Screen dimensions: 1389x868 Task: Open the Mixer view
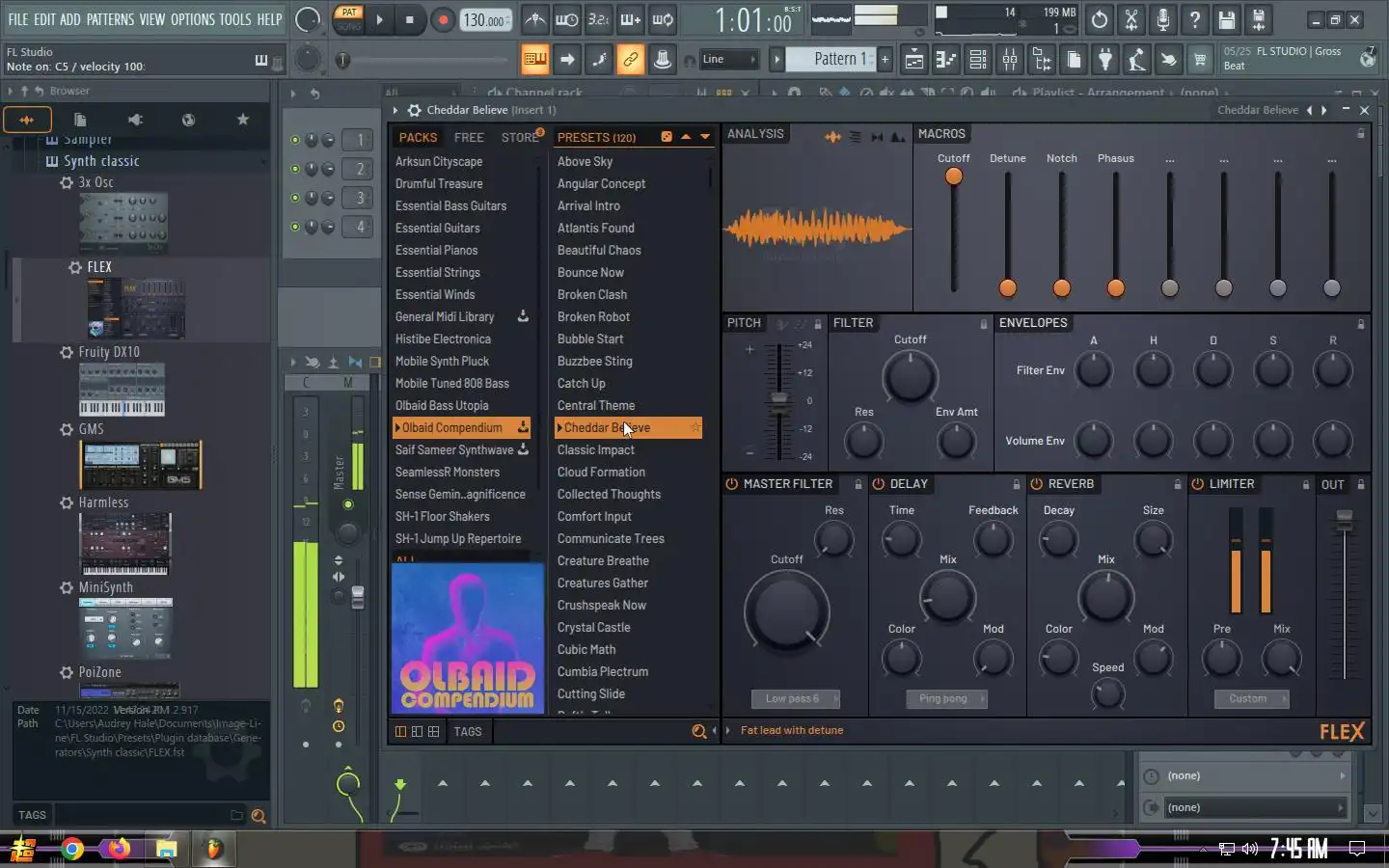[x=1010, y=60]
